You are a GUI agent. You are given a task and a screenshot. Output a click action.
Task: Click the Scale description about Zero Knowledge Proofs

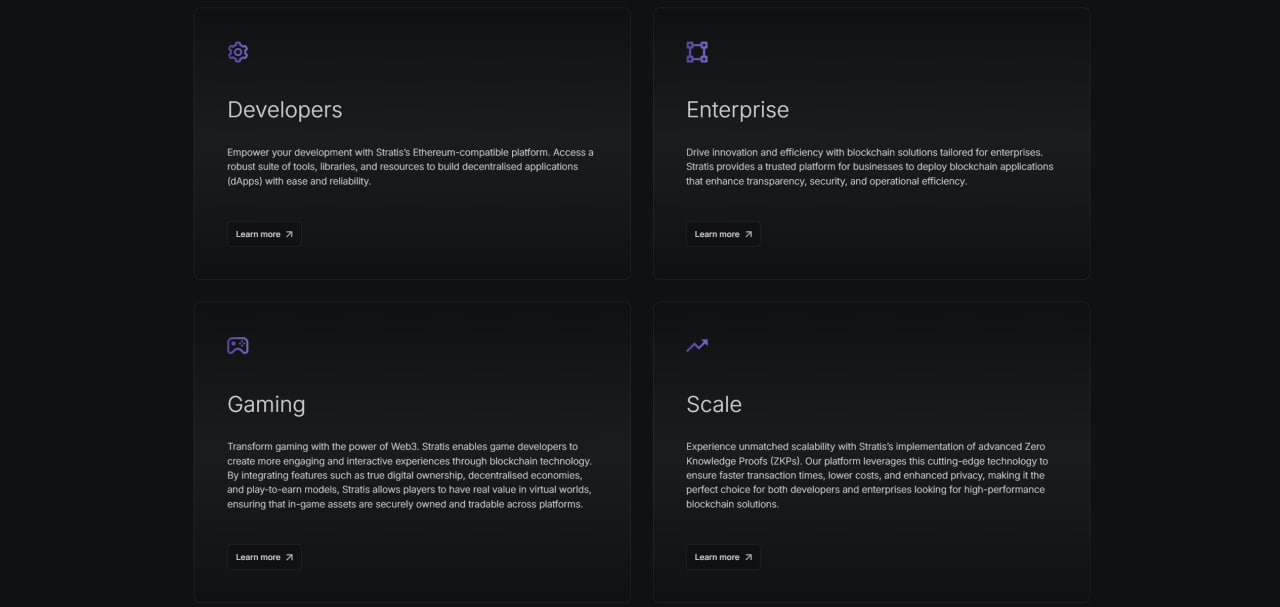coord(867,475)
